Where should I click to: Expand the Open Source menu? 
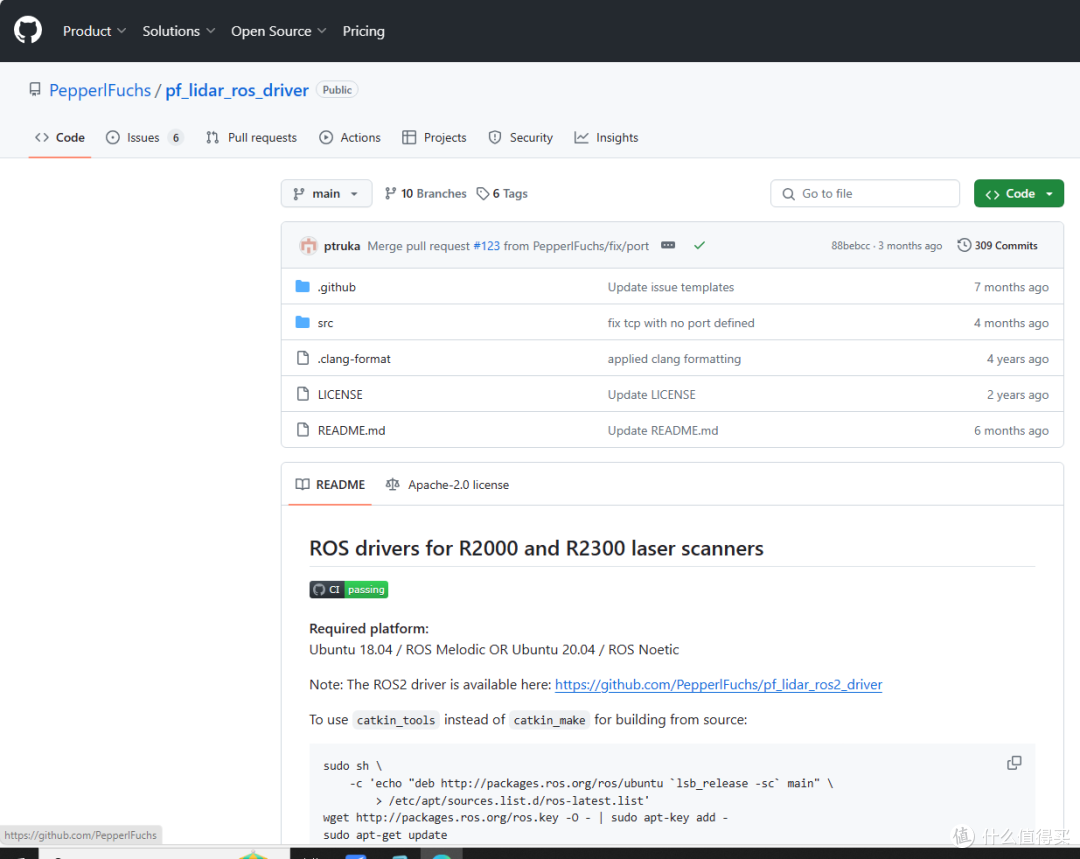pos(278,31)
